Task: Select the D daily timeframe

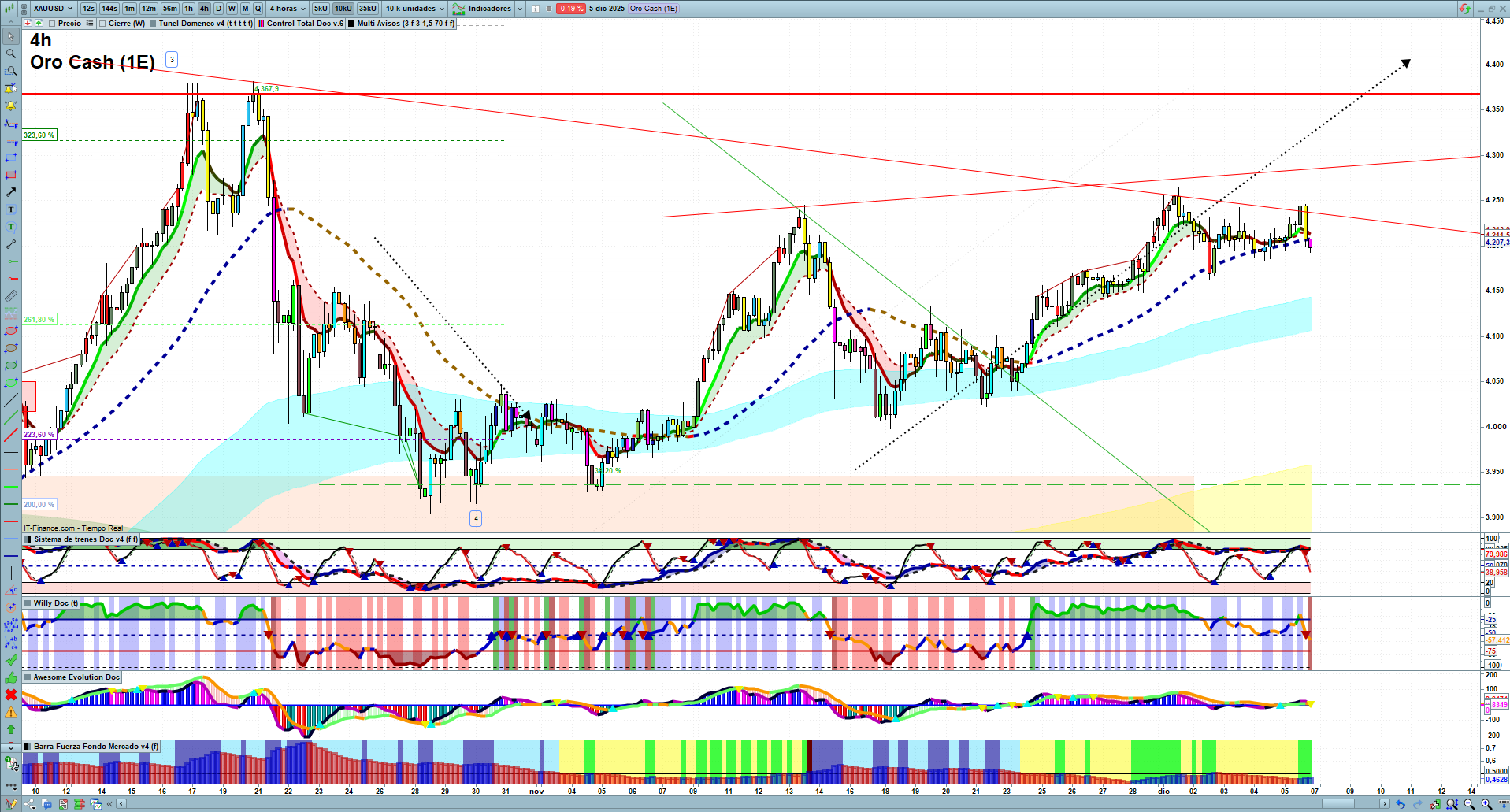Action: [x=218, y=9]
